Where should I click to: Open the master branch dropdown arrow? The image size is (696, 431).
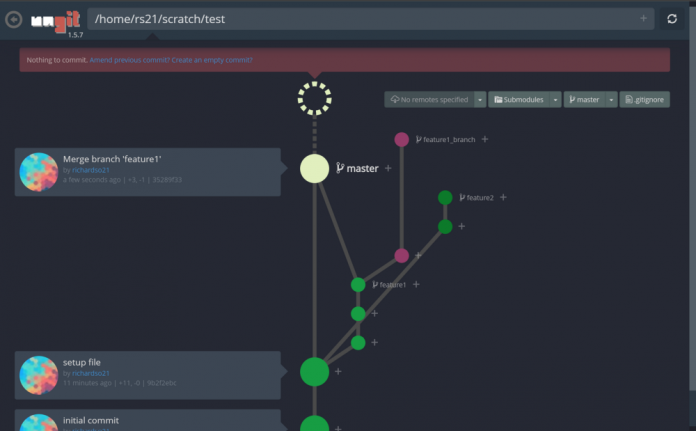click(611, 100)
